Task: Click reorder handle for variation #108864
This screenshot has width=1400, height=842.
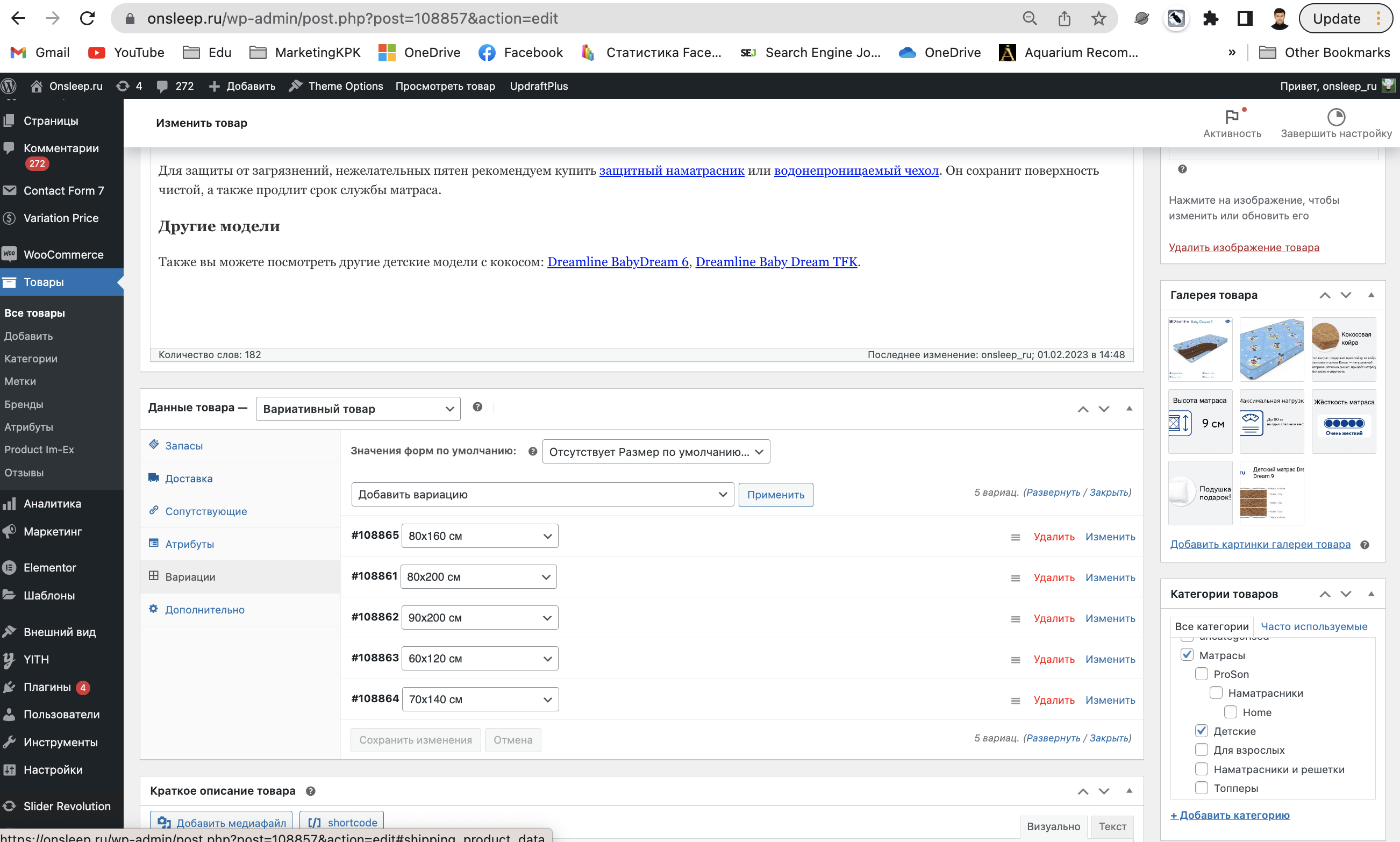Action: pyautogui.click(x=1016, y=700)
